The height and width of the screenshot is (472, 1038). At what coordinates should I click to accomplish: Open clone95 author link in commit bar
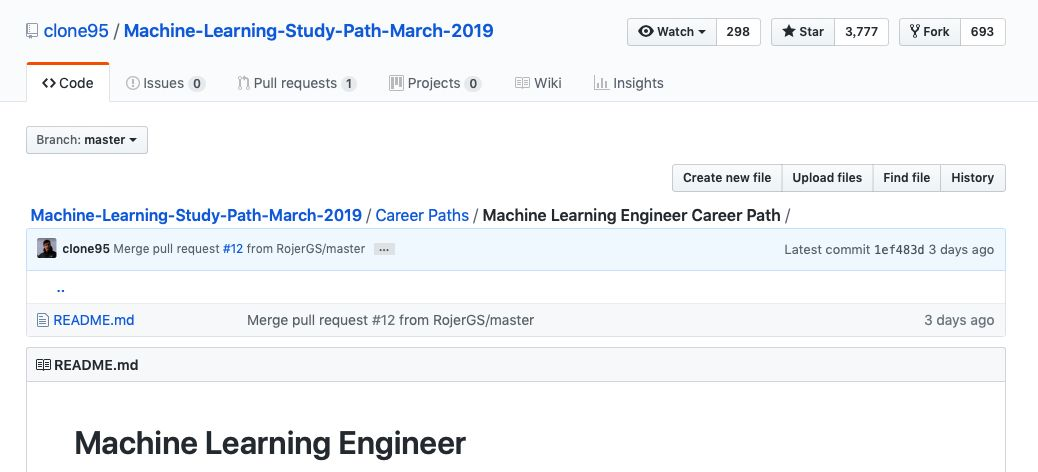point(86,249)
